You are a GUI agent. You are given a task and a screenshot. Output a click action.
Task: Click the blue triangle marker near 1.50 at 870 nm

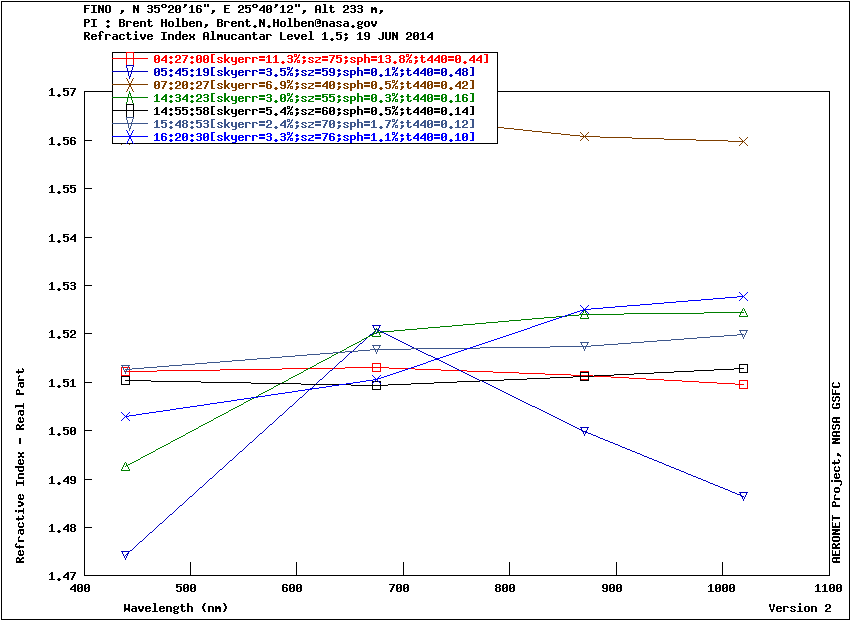tap(585, 432)
